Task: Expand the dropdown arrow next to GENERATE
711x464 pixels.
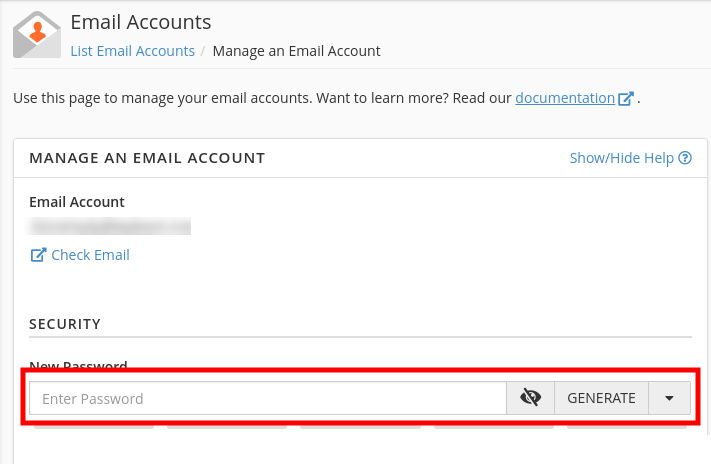Action: coord(669,398)
